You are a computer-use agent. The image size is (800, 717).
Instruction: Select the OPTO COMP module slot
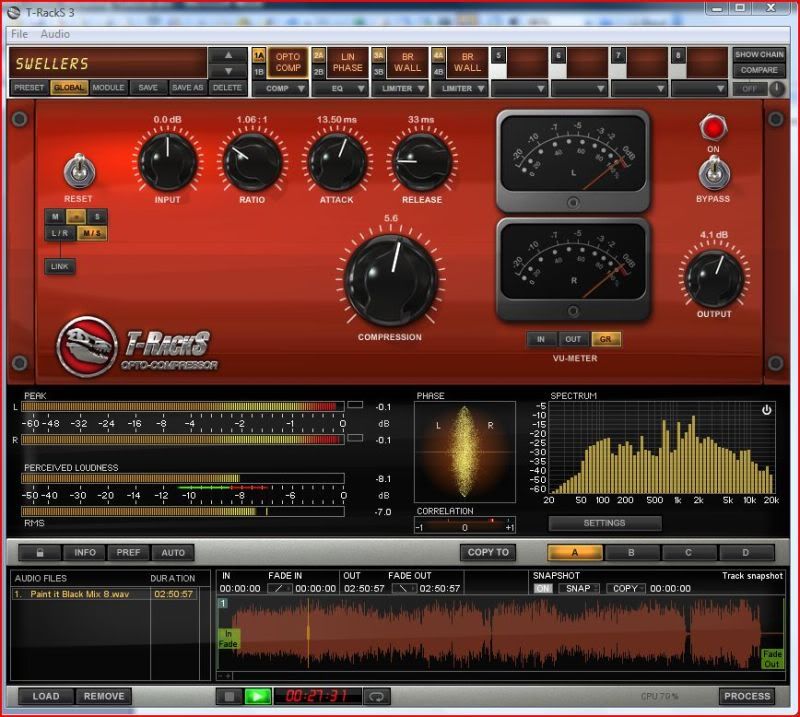[288, 62]
